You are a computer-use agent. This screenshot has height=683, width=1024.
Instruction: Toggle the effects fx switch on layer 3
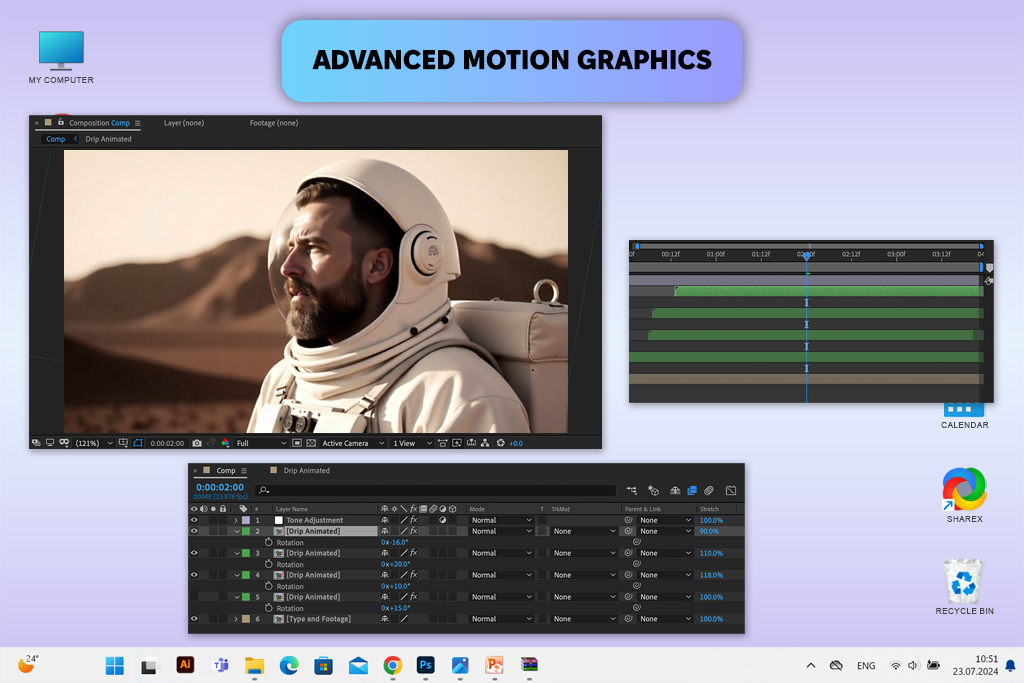click(x=413, y=553)
